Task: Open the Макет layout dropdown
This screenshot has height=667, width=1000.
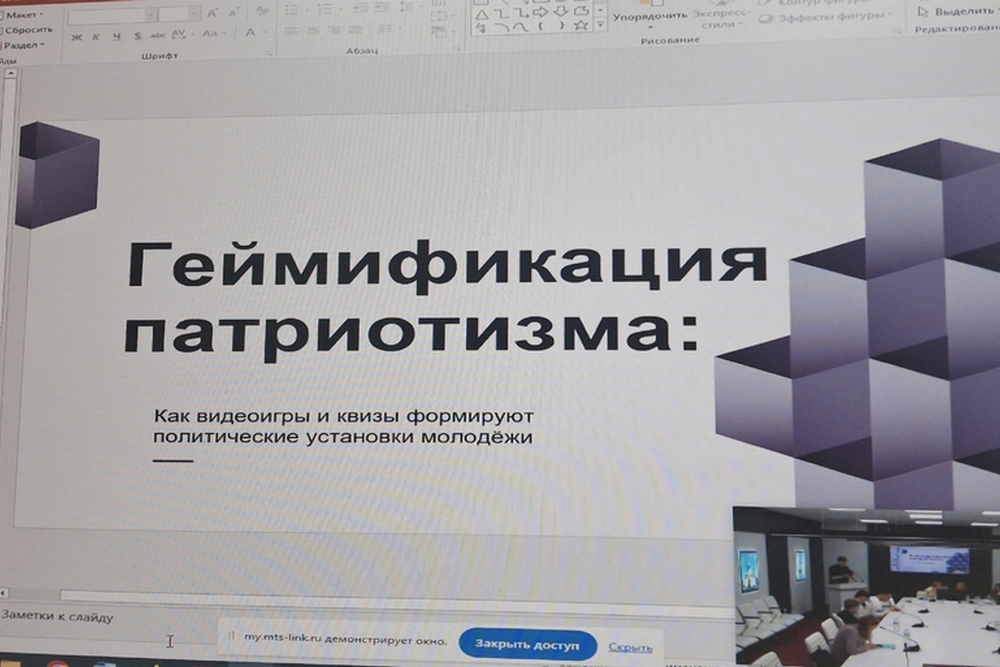Action: tap(25, 15)
